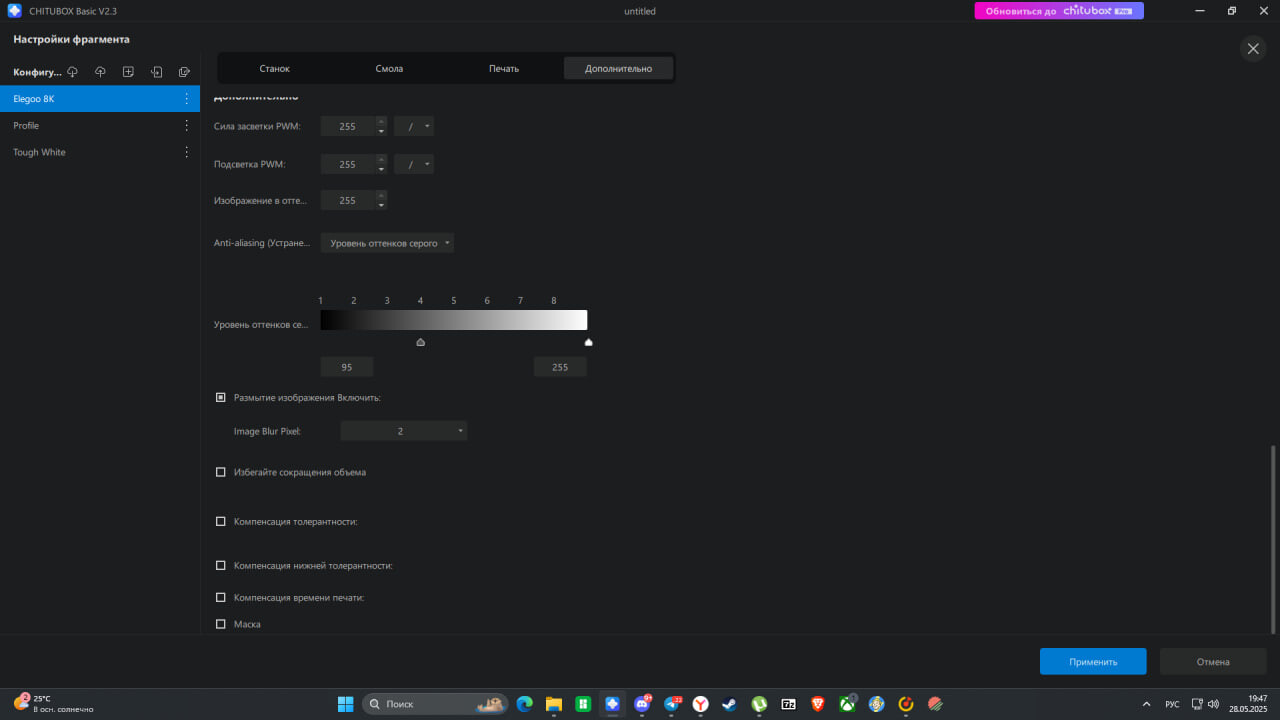The height and width of the screenshot is (720, 1280).
Task: Tick the Маска checkbox
Action: click(x=221, y=624)
